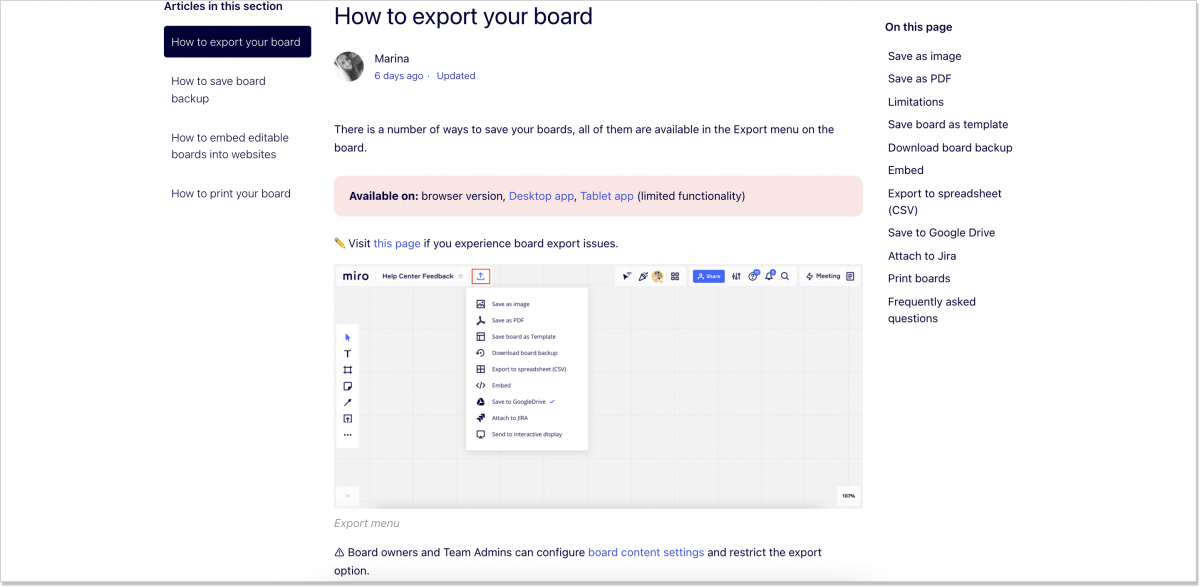
Task: Click the help icon showing a badge
Action: 753,276
